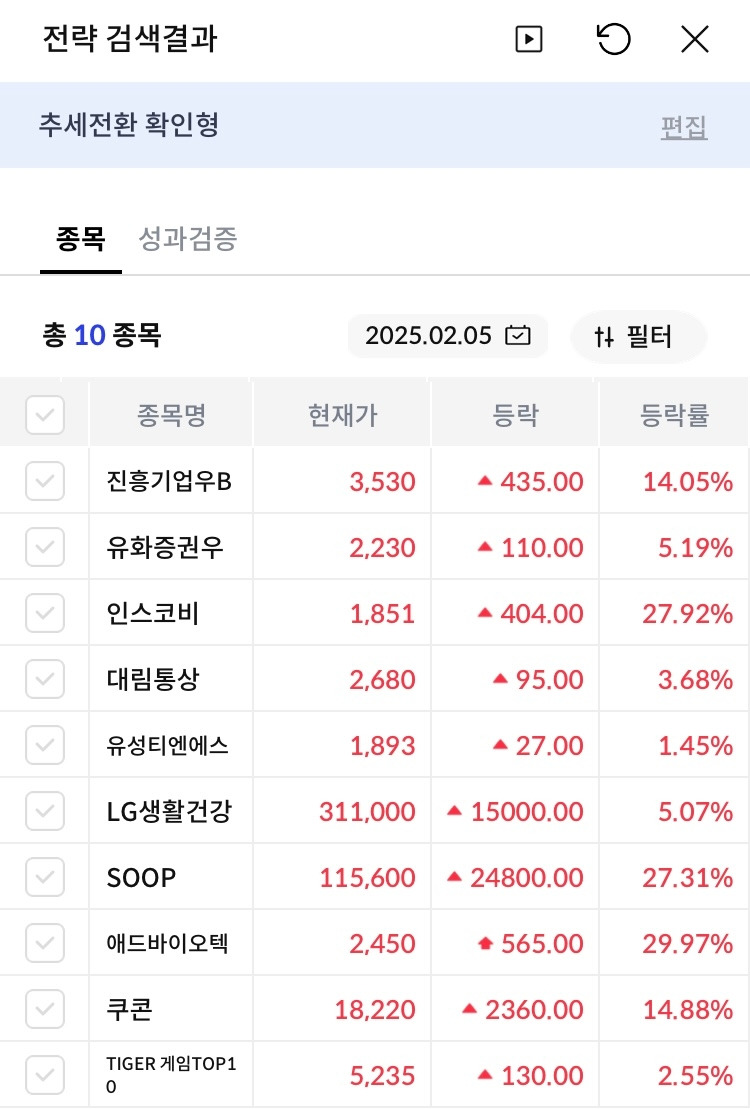Image resolution: width=750 pixels, height=1109 pixels.
Task: Close the strategy search results panel
Action: [694, 40]
